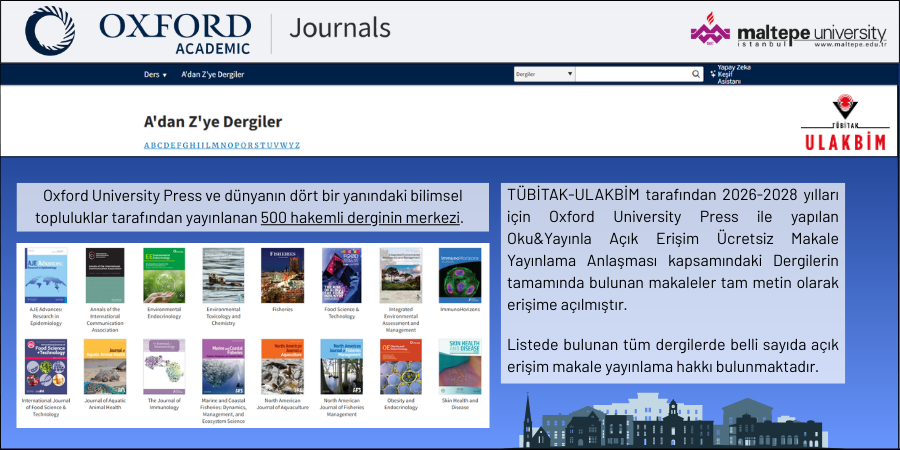This screenshot has width=900, height=450.
Task: Open the Environmental Endocrinology cover image
Action: click(164, 276)
